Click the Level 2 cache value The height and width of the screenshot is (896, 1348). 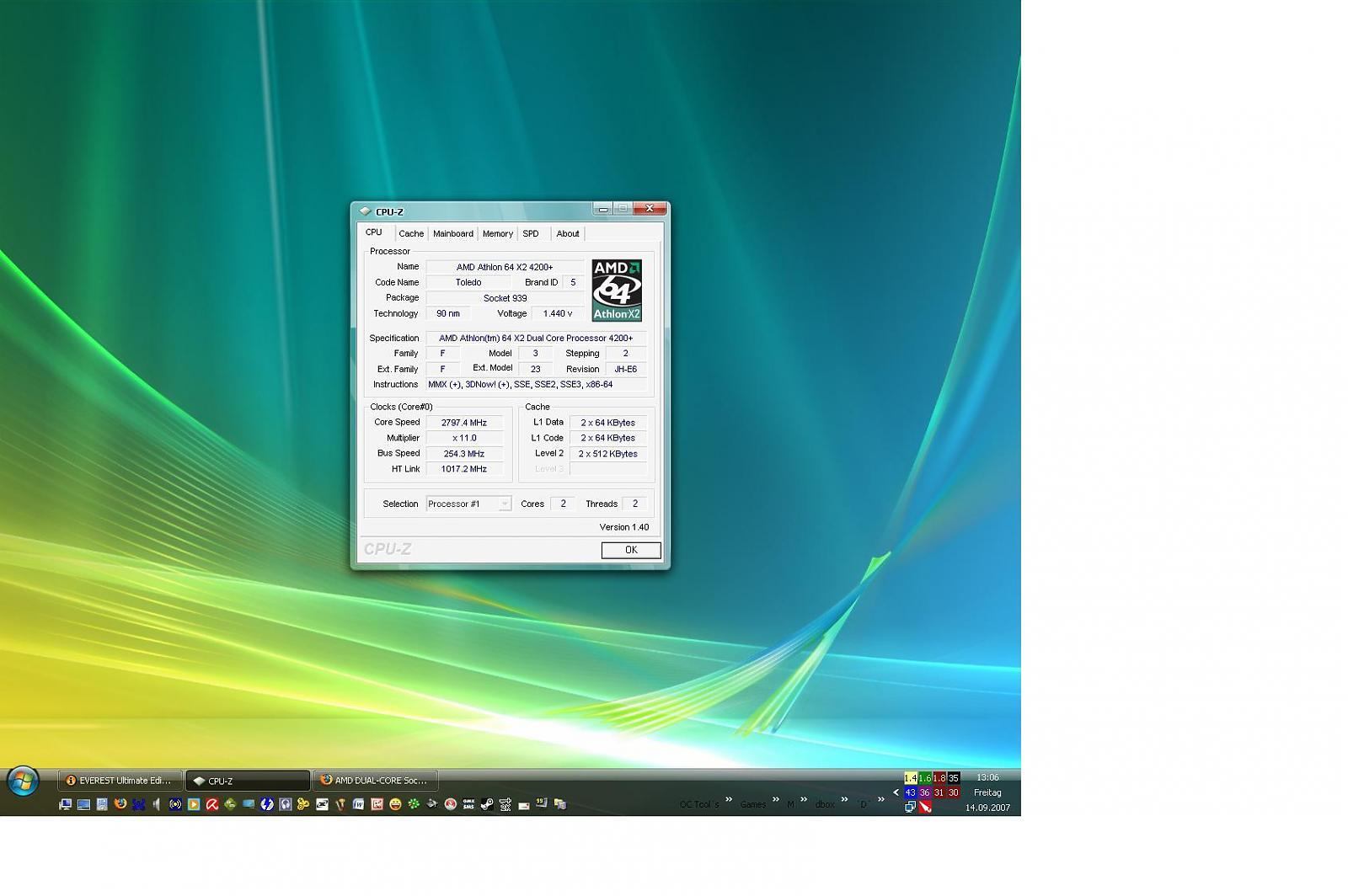pos(608,454)
